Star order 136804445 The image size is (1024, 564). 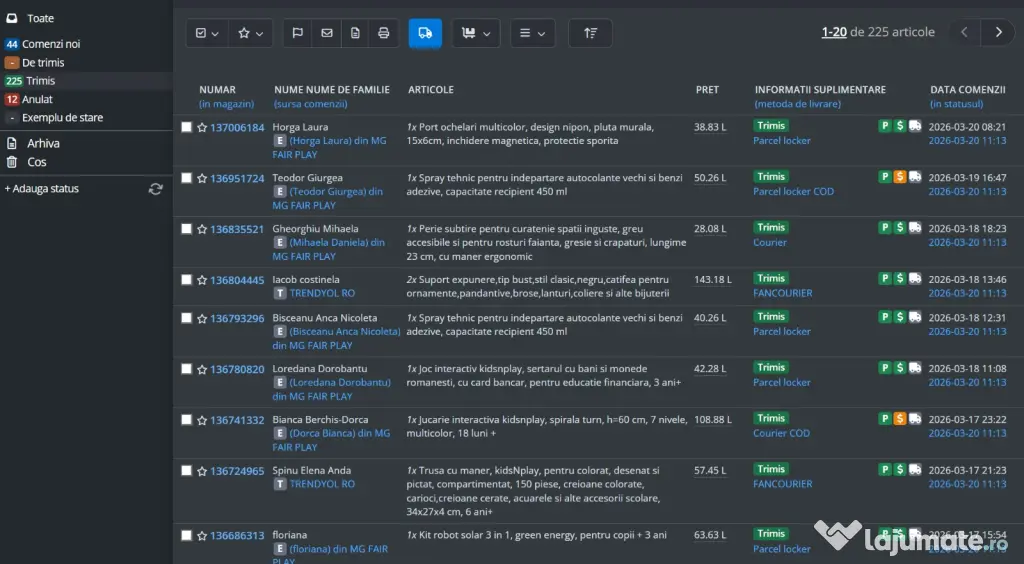pos(202,280)
